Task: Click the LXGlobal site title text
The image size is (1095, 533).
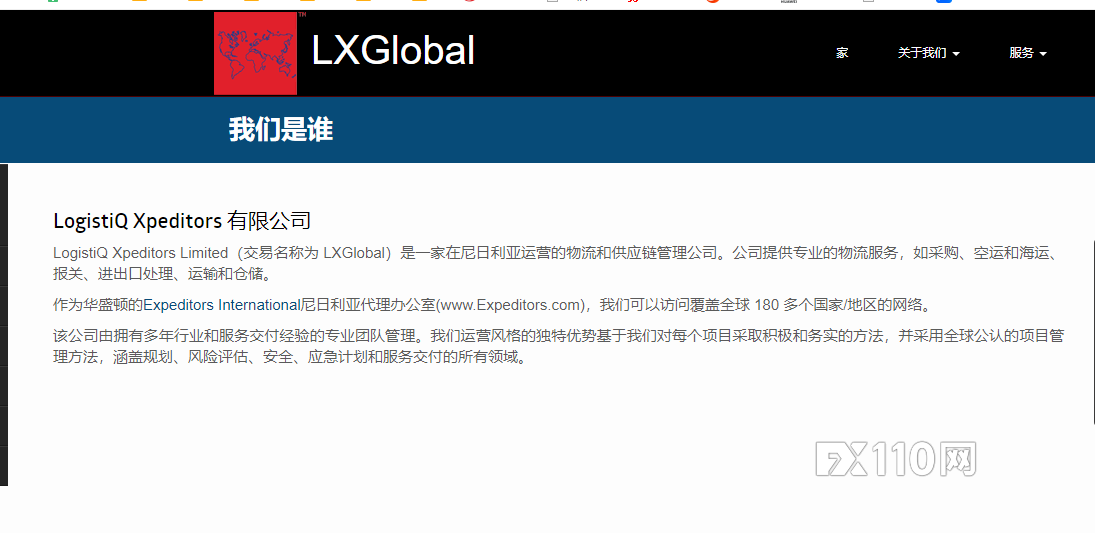Action: point(393,51)
